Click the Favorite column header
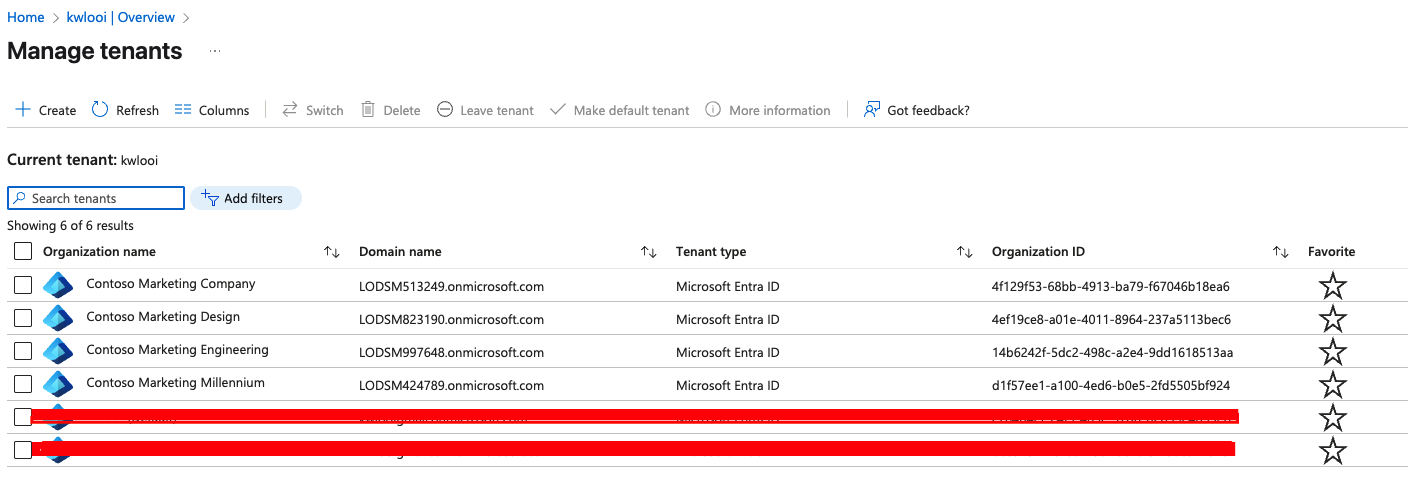Image resolution: width=1408 pixels, height=487 pixels. pos(1332,252)
